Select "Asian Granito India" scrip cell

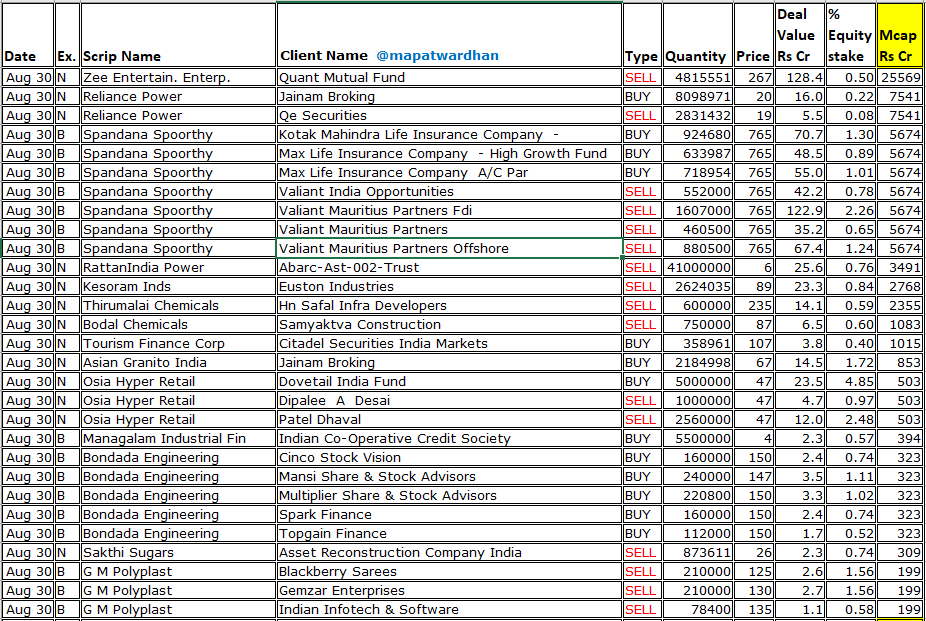[178, 362]
